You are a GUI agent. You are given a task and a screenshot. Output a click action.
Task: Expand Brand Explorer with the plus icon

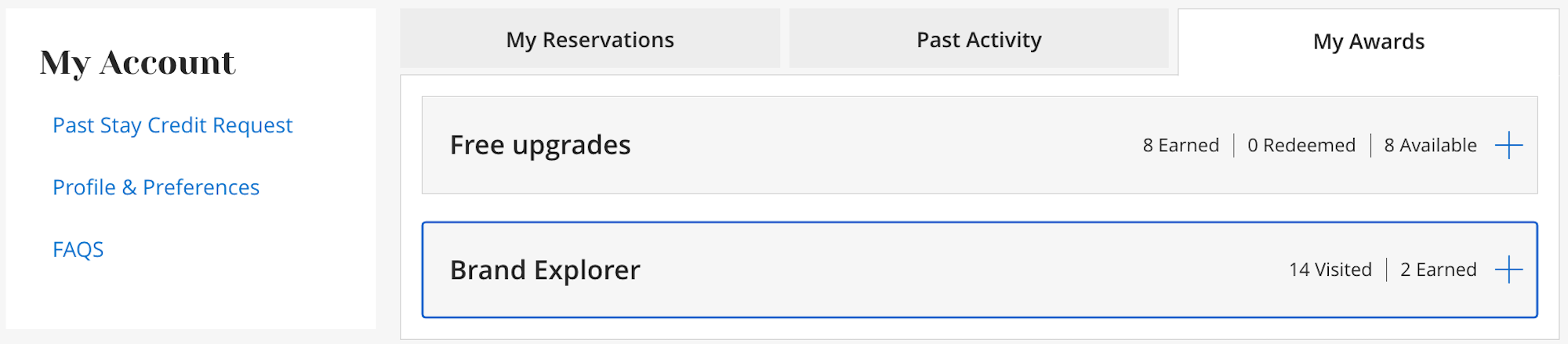(x=1508, y=270)
